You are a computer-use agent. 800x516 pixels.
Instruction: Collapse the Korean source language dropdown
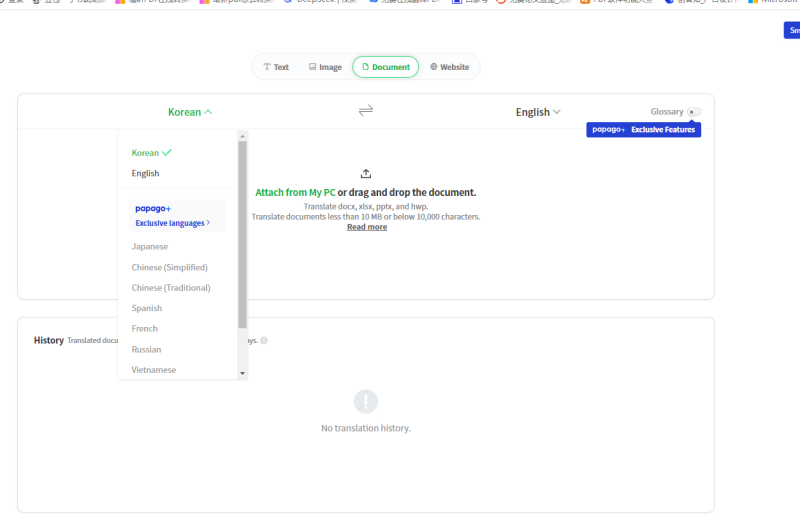[x=190, y=112]
